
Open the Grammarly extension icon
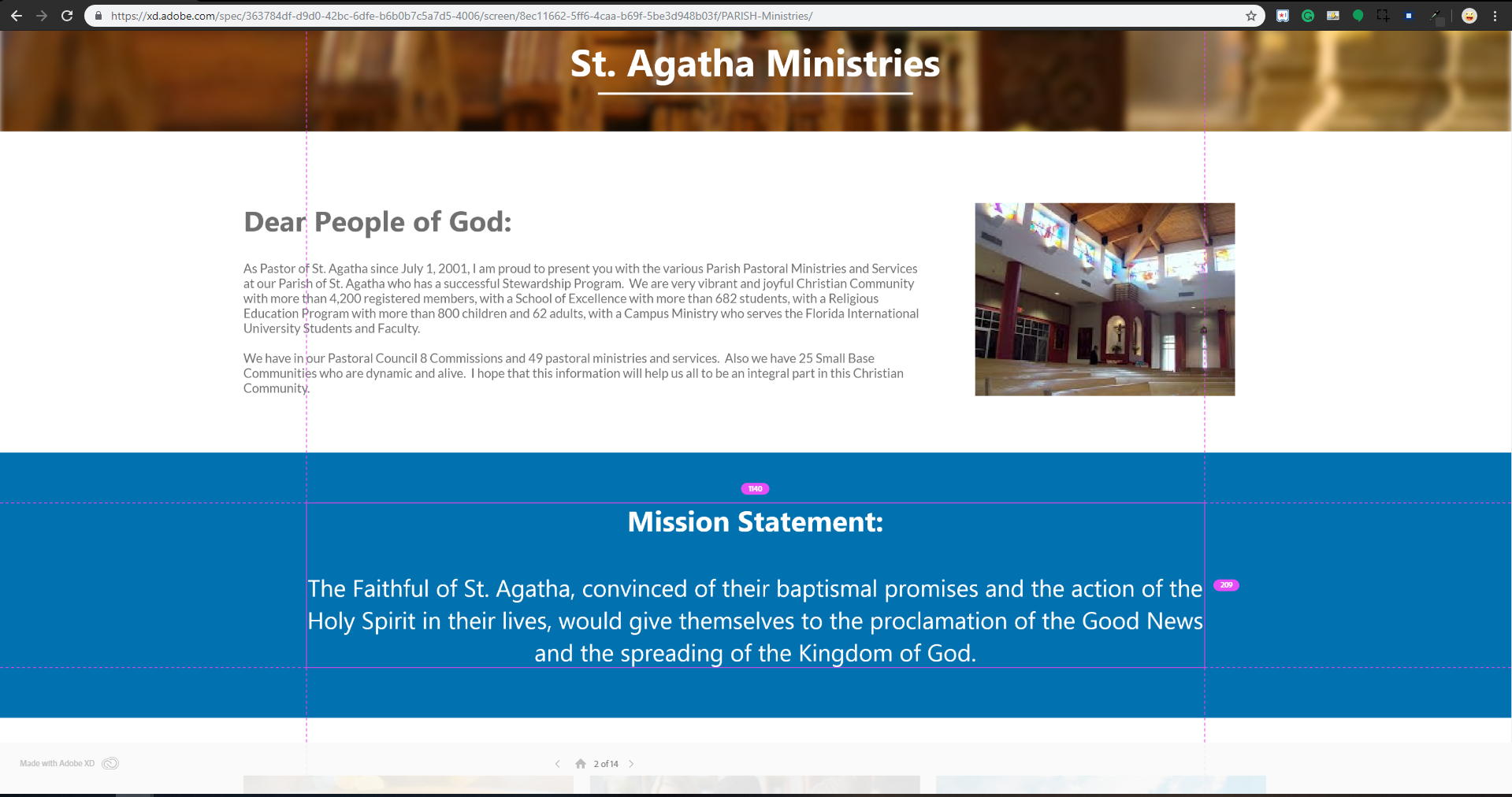pos(1308,16)
